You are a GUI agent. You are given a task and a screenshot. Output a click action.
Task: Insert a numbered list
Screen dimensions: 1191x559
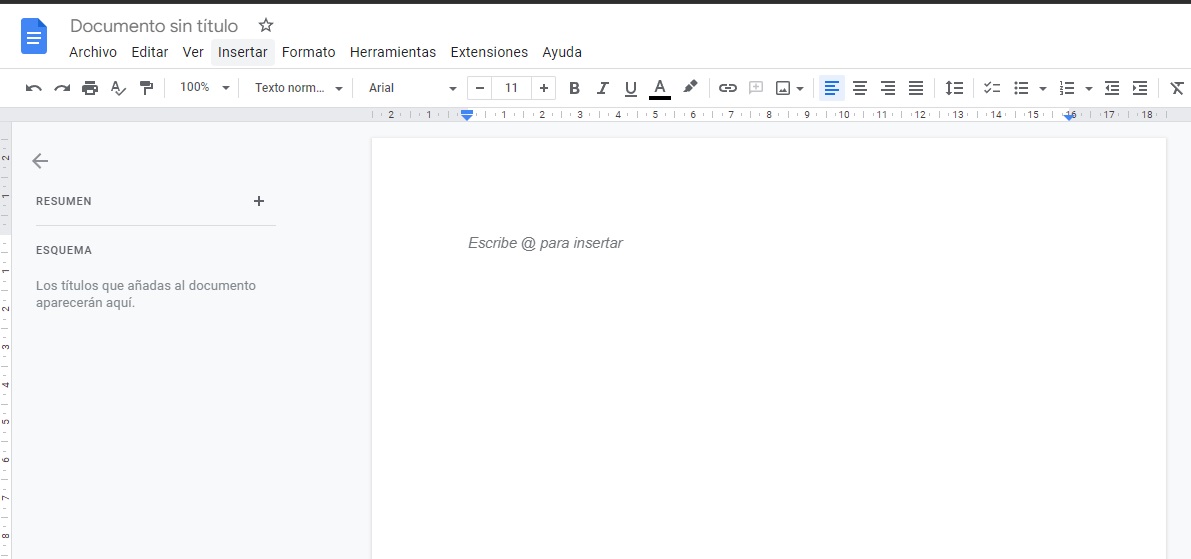click(1067, 88)
